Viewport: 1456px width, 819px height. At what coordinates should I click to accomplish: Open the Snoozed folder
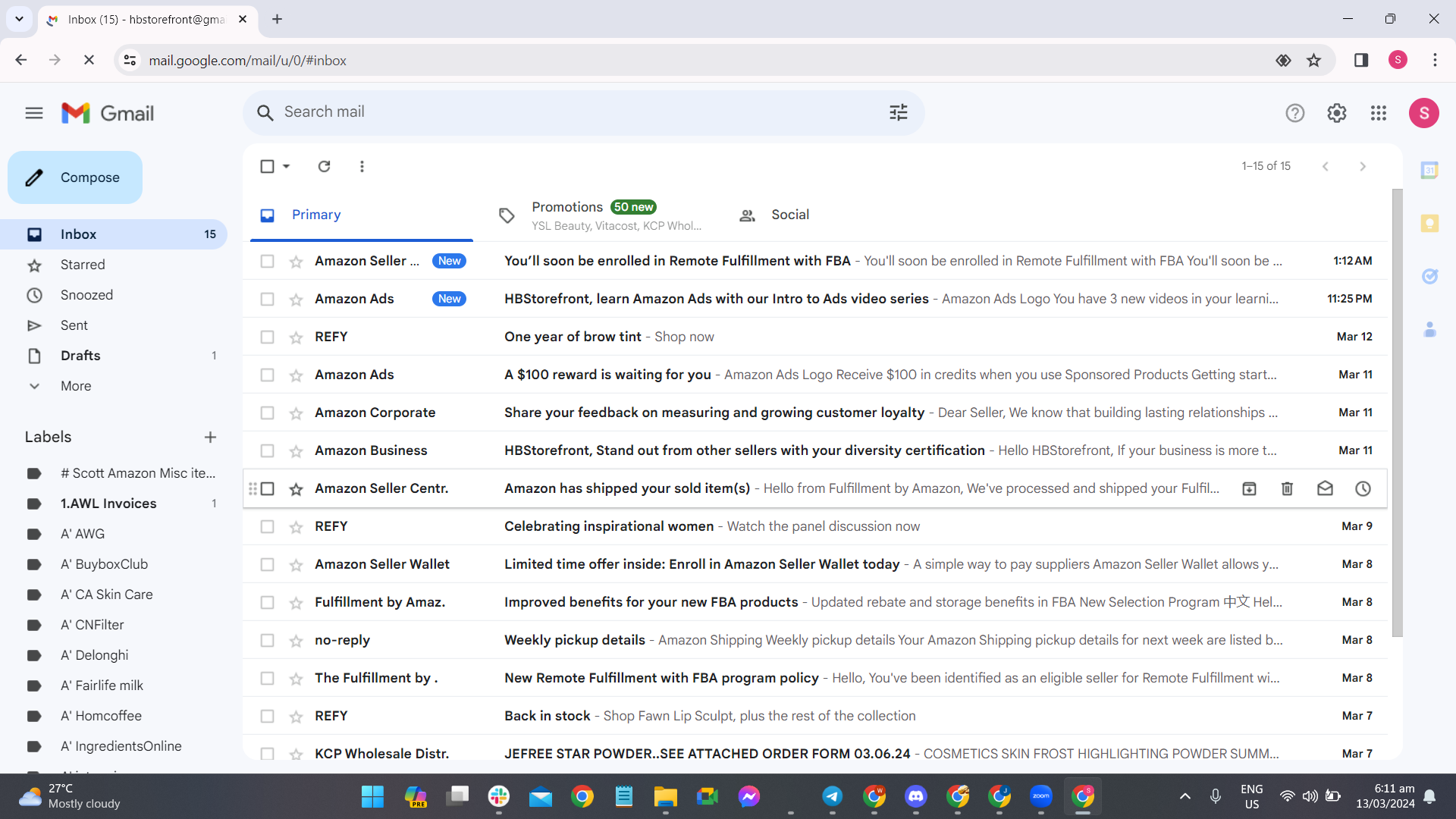coord(86,295)
